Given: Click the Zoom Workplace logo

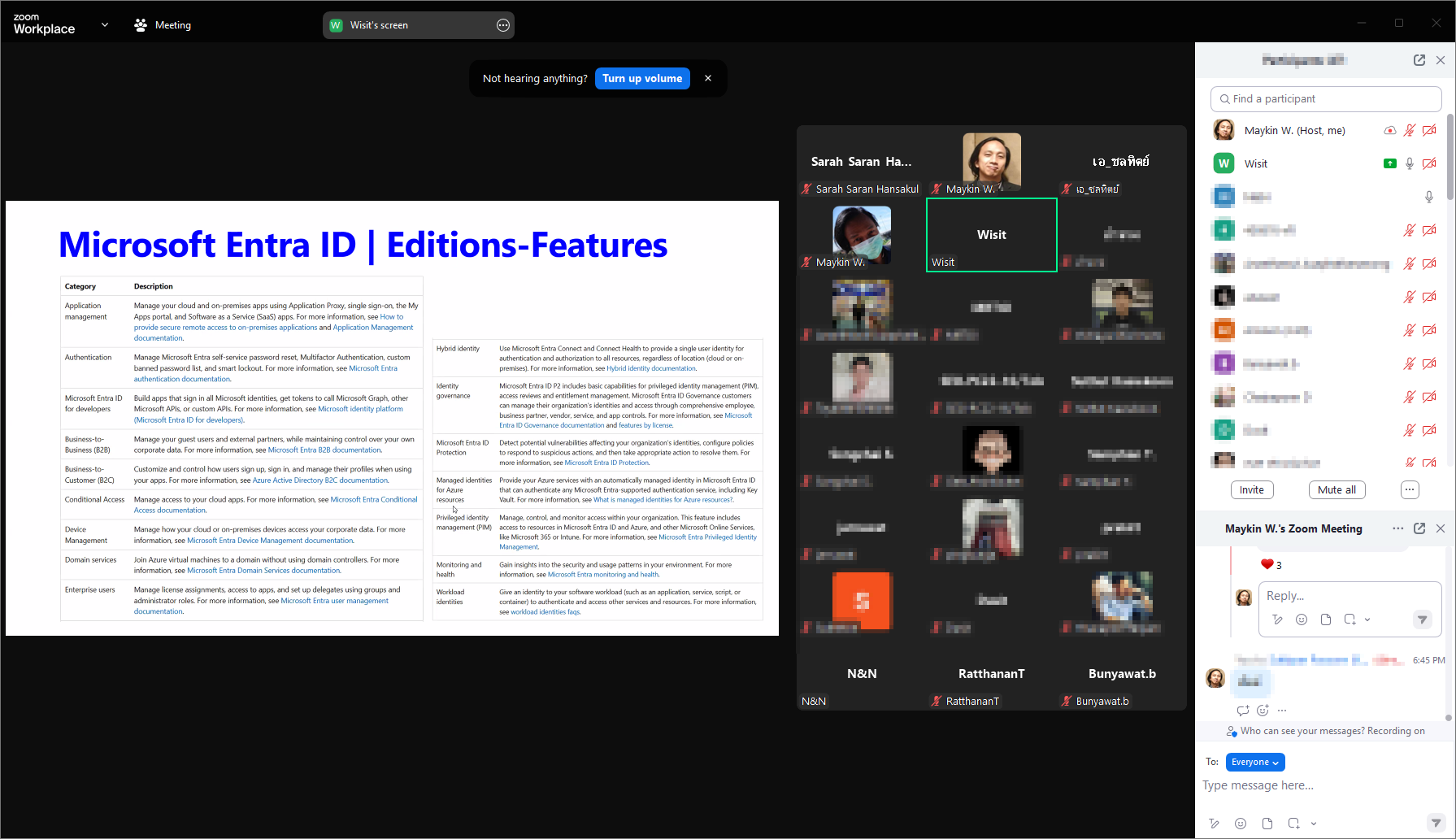Looking at the screenshot, I should click(x=44, y=24).
